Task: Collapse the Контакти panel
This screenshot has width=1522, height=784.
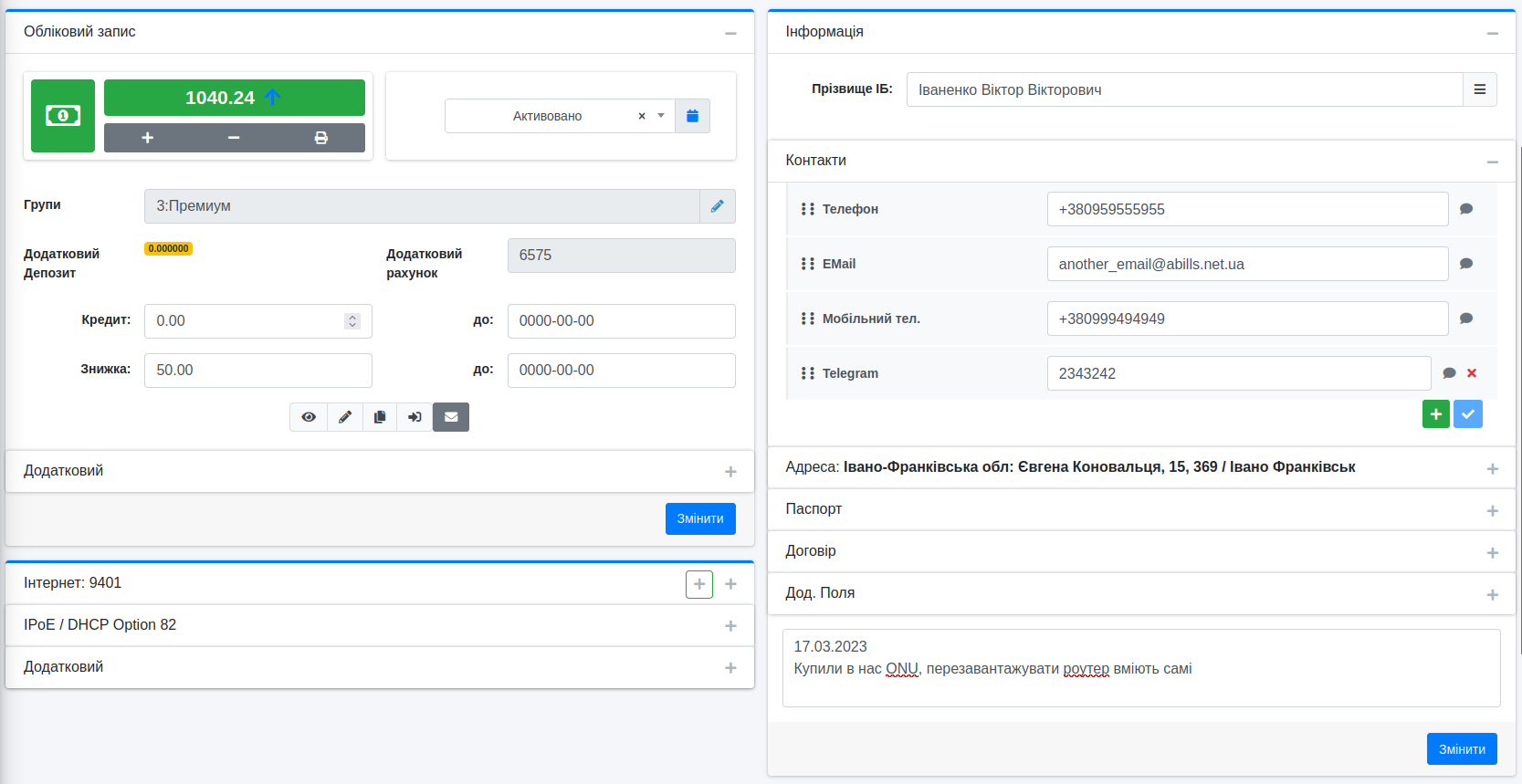Action: click(1492, 162)
